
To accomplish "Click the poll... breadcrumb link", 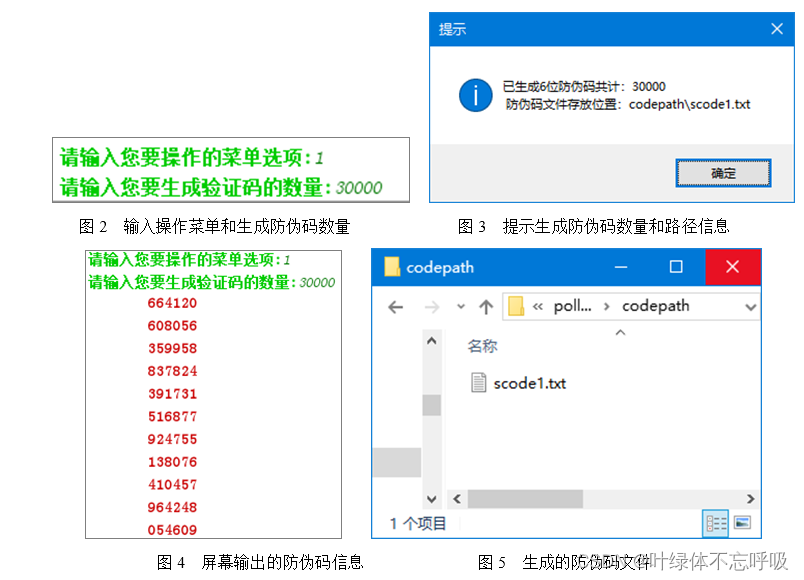I will tap(572, 306).
